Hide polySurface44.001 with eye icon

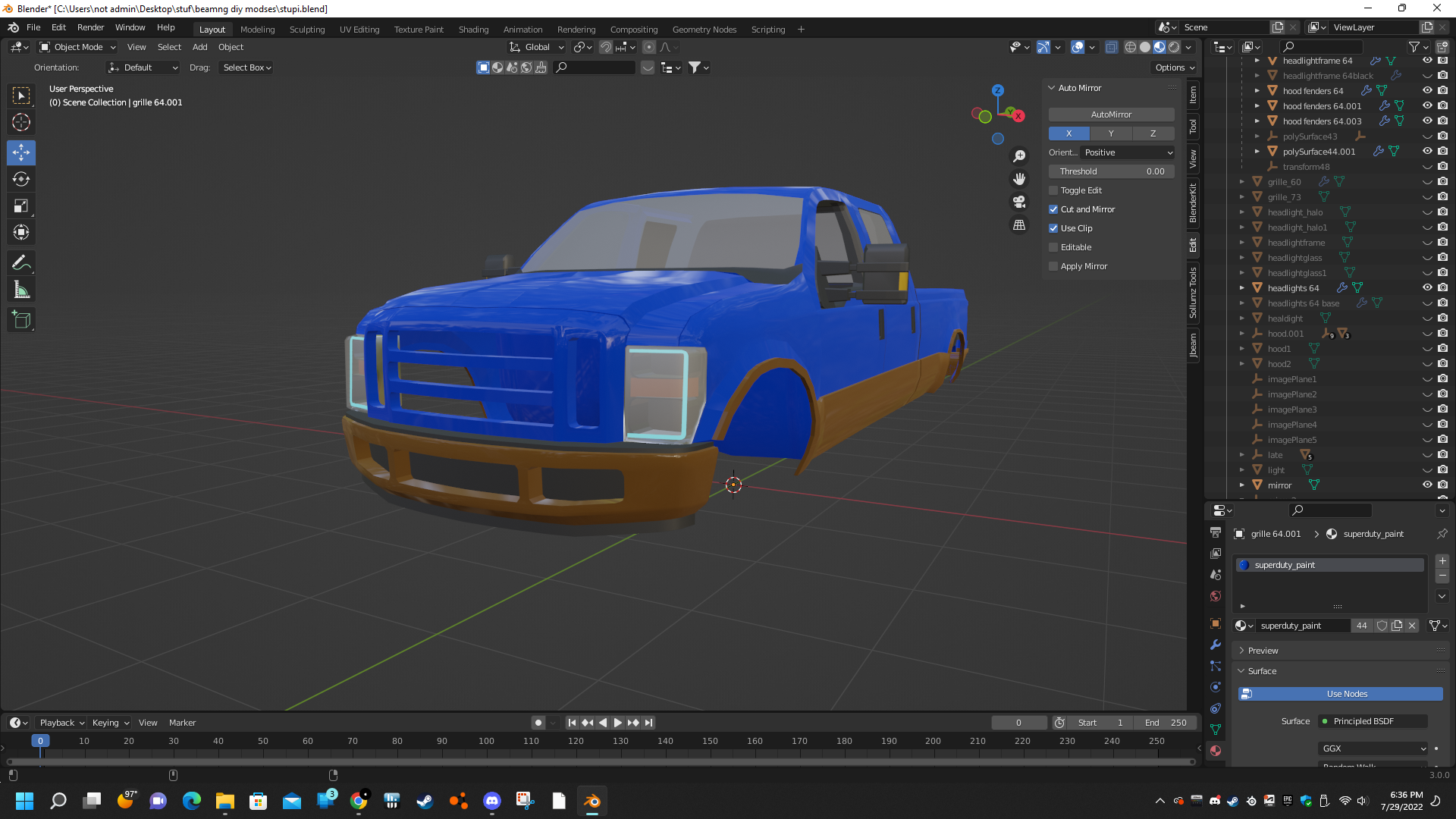point(1427,152)
